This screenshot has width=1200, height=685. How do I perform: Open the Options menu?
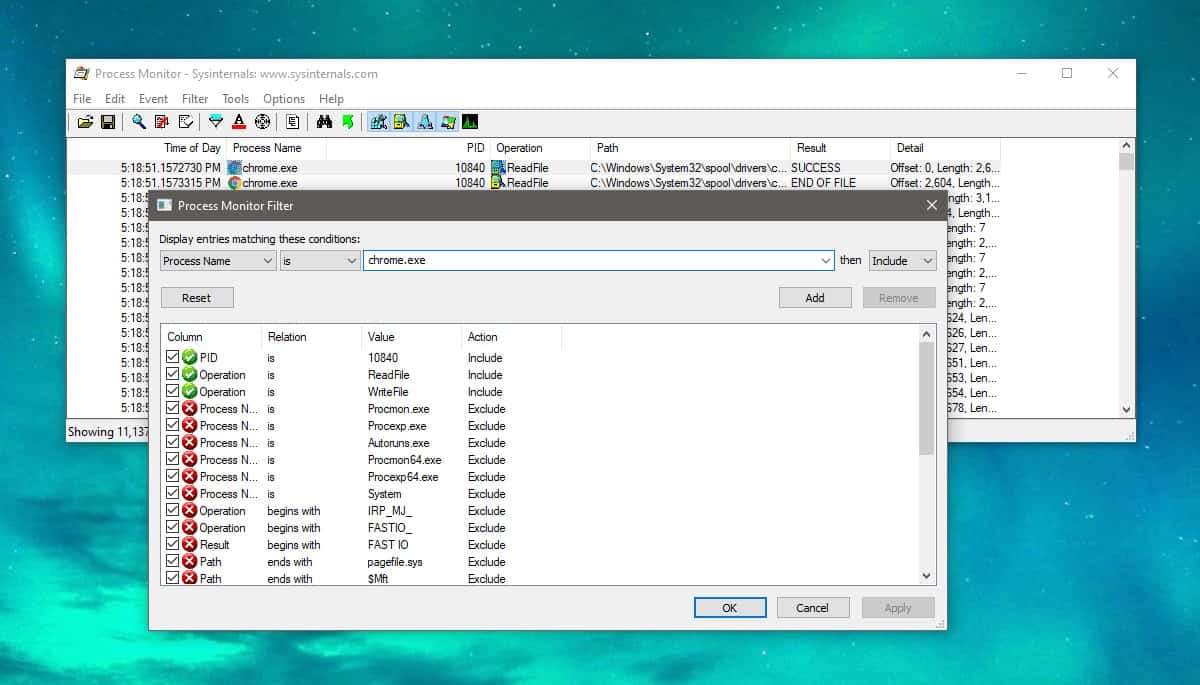(x=284, y=98)
